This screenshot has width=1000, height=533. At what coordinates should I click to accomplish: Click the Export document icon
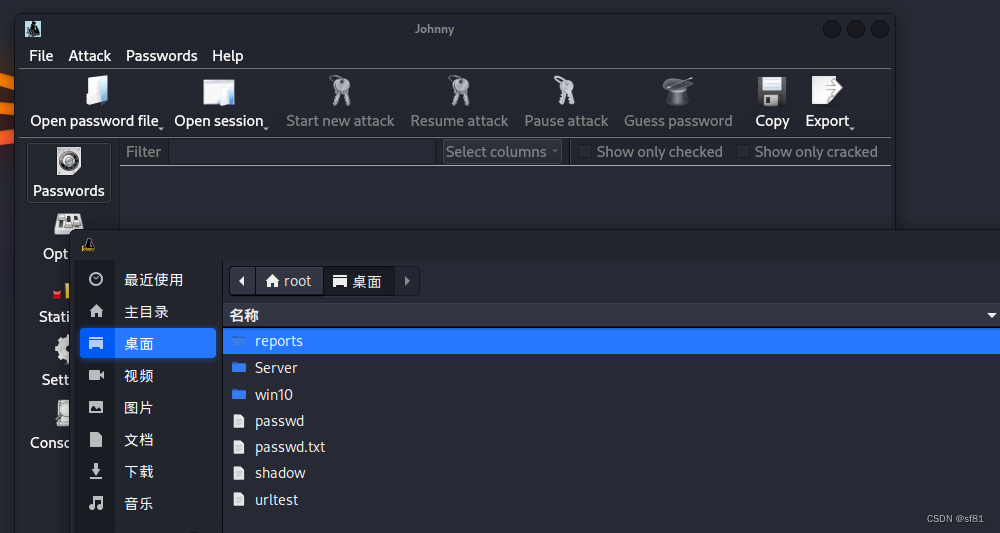click(827, 91)
